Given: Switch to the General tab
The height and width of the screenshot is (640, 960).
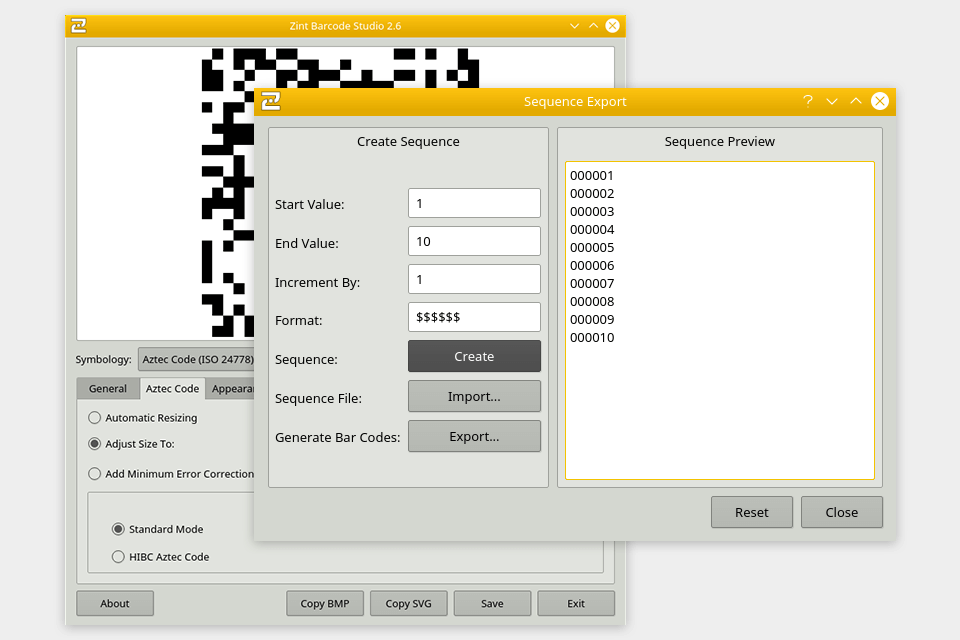Looking at the screenshot, I should [108, 388].
